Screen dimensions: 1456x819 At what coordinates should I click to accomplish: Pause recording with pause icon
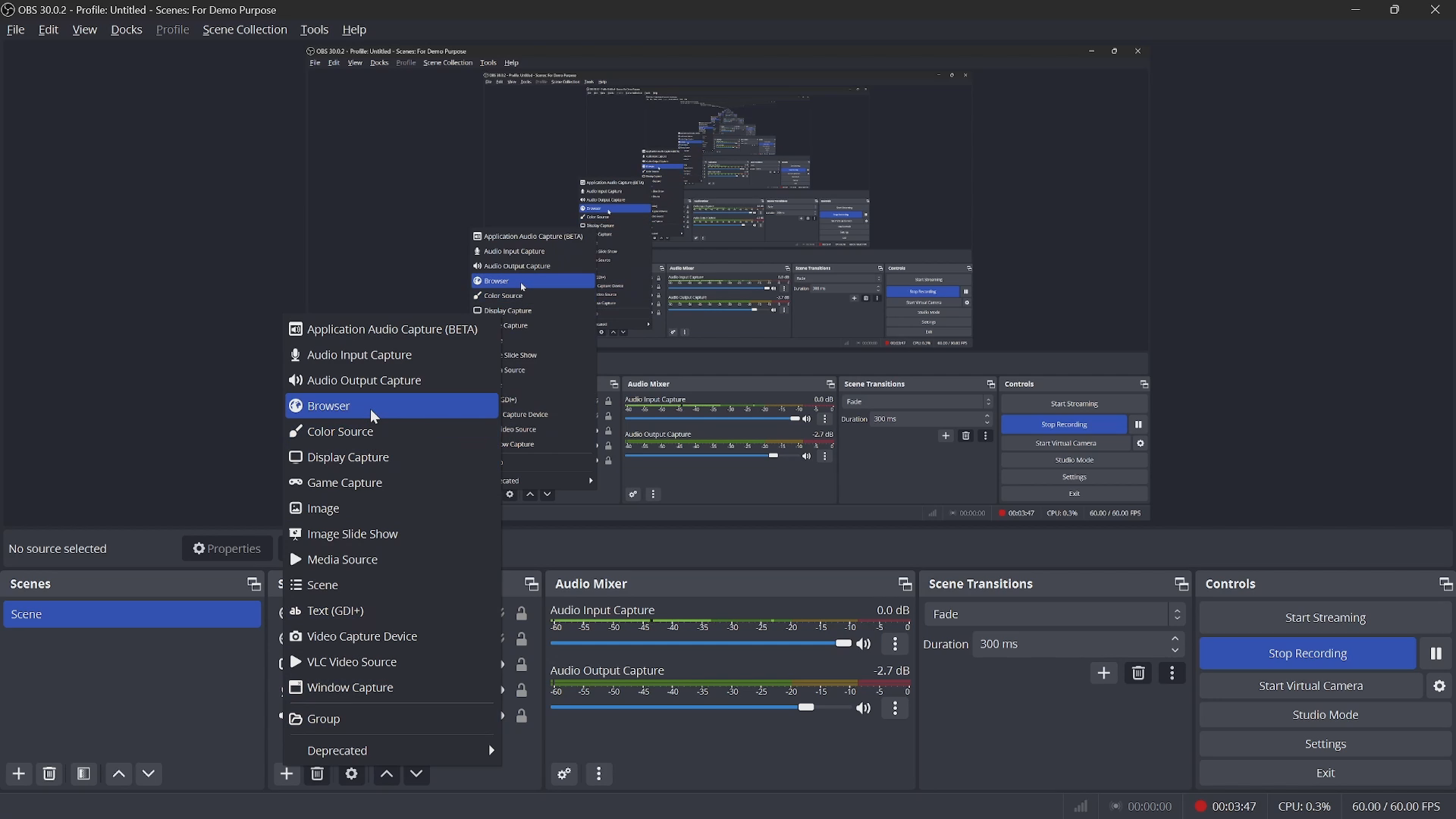click(x=1436, y=654)
